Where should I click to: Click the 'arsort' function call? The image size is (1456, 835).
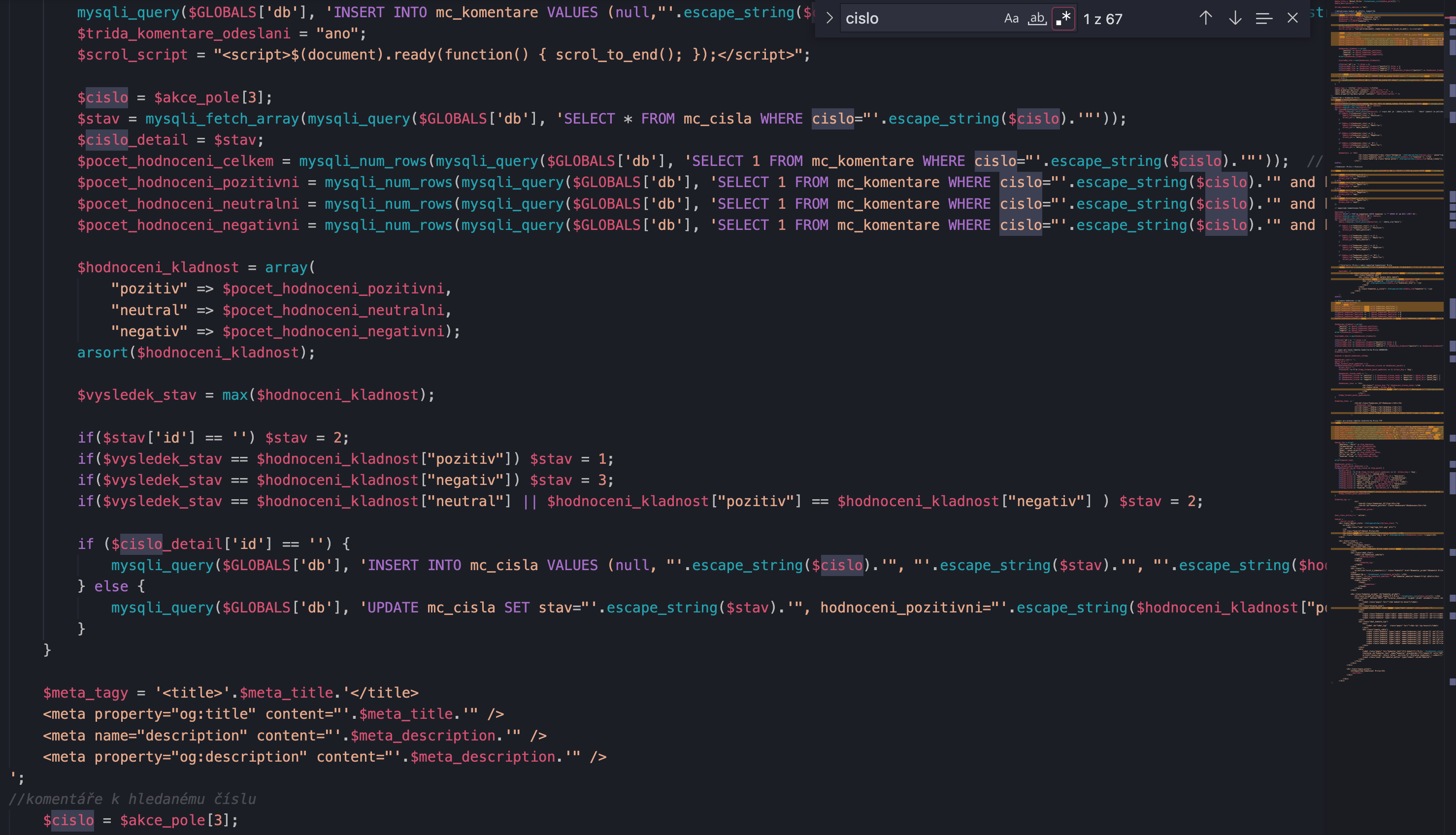coord(102,353)
